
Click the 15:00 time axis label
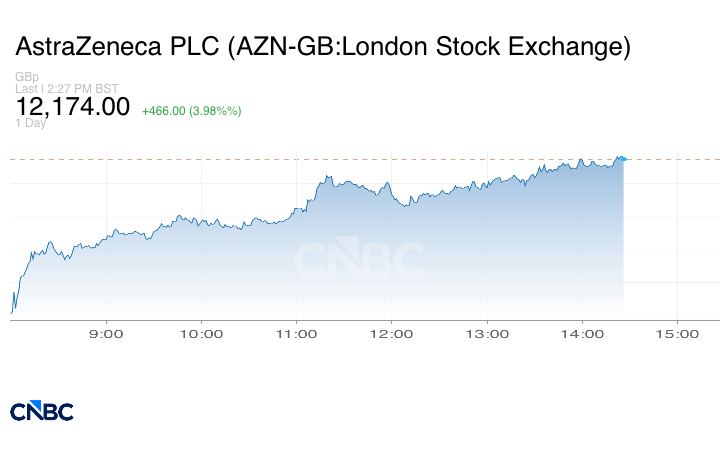[677, 334]
